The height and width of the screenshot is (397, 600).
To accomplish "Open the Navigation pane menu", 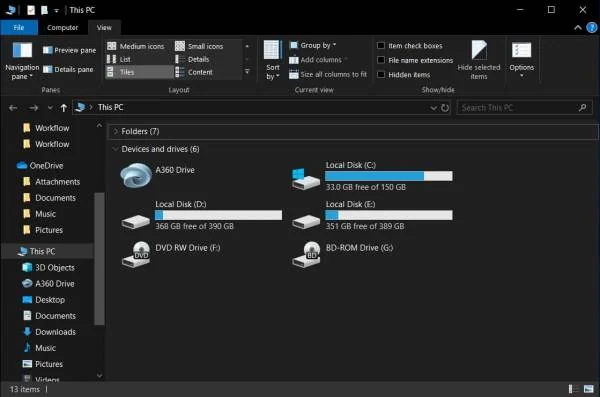I will (x=22, y=61).
